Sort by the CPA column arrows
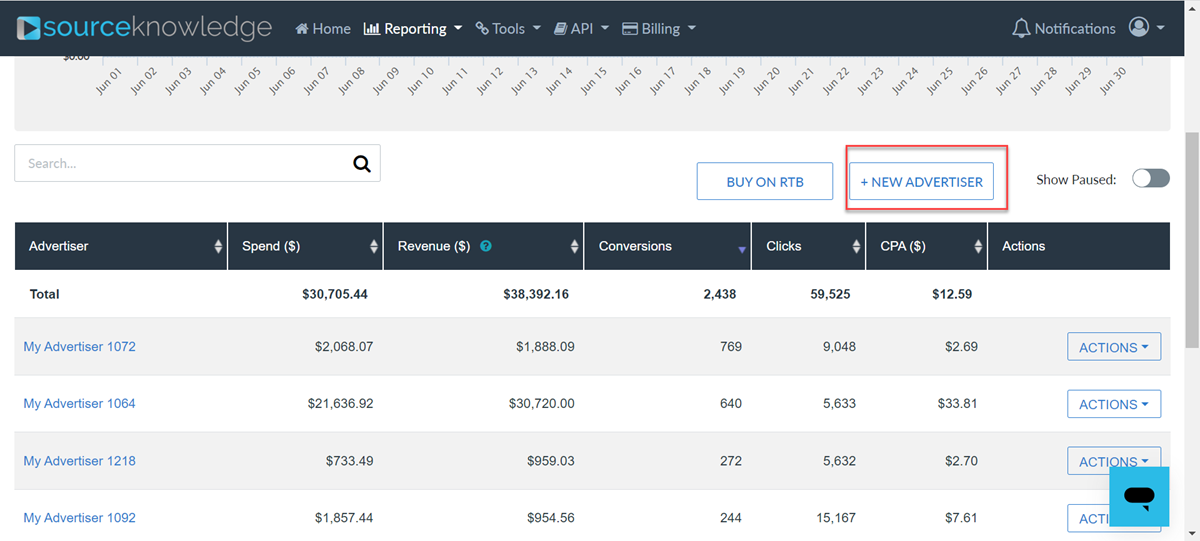 click(x=978, y=246)
